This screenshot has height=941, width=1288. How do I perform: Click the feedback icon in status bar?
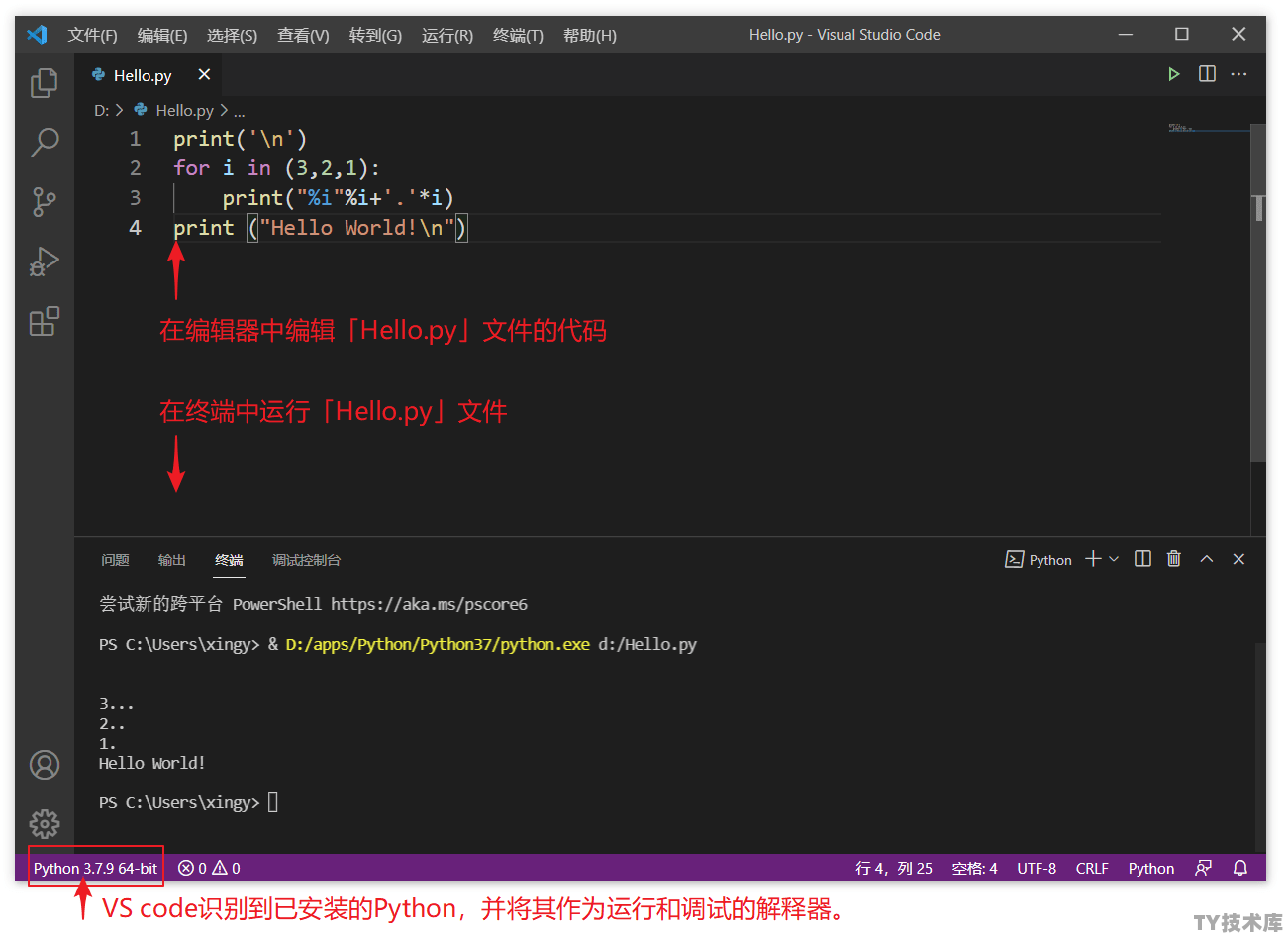coord(1204,868)
